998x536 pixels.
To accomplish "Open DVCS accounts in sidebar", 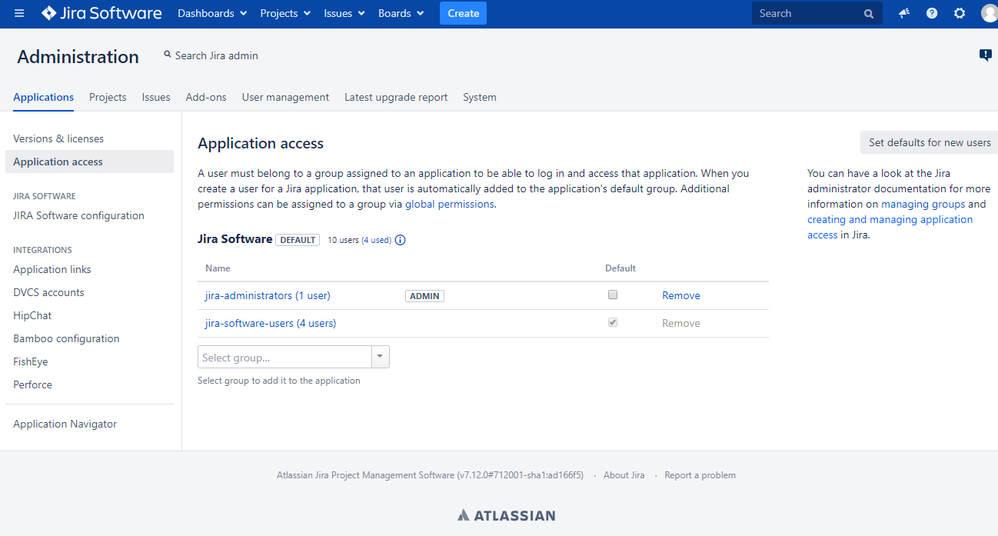I will 48,293.
